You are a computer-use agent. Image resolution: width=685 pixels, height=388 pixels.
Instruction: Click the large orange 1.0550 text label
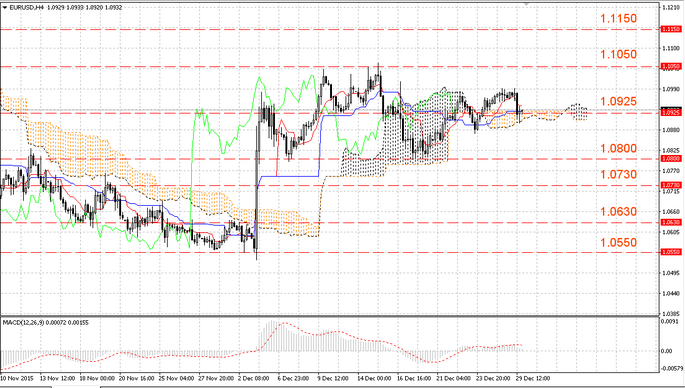pos(619,242)
